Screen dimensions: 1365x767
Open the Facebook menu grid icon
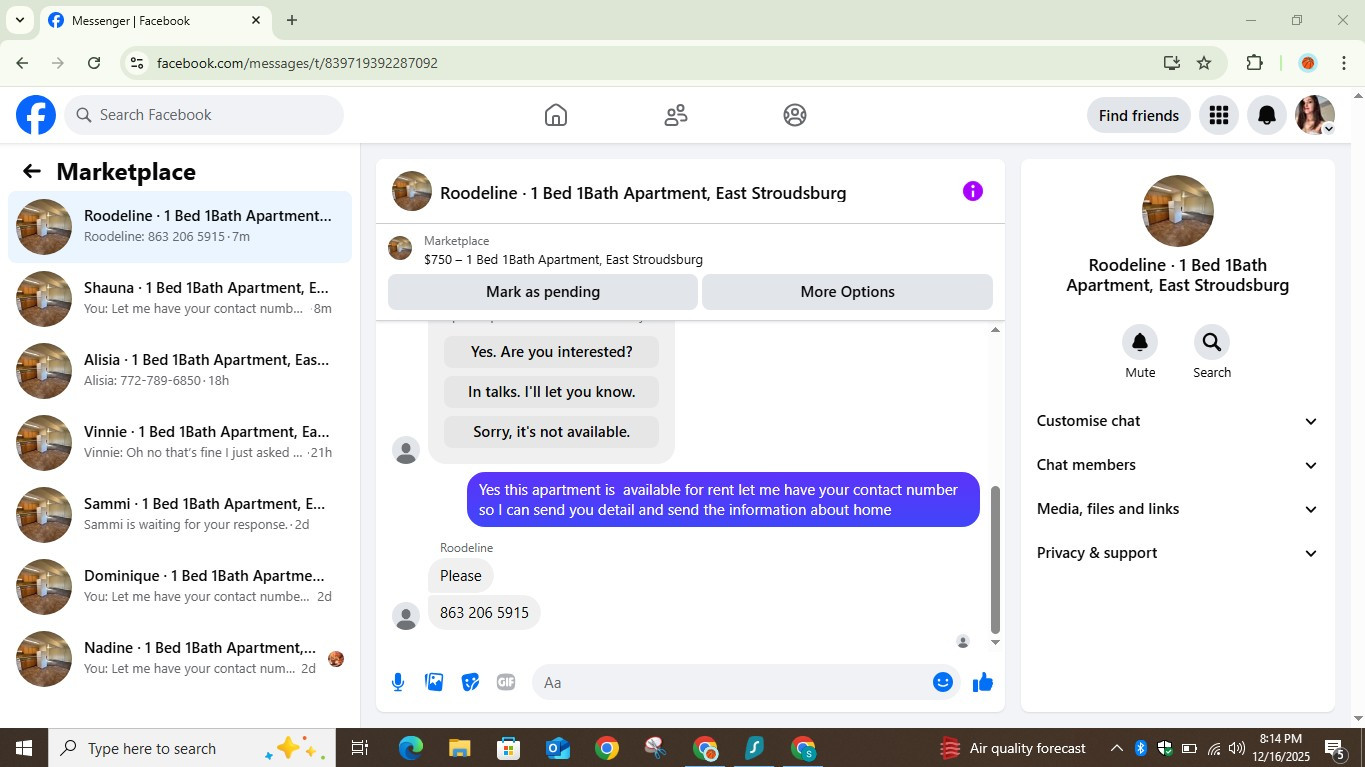point(1218,115)
